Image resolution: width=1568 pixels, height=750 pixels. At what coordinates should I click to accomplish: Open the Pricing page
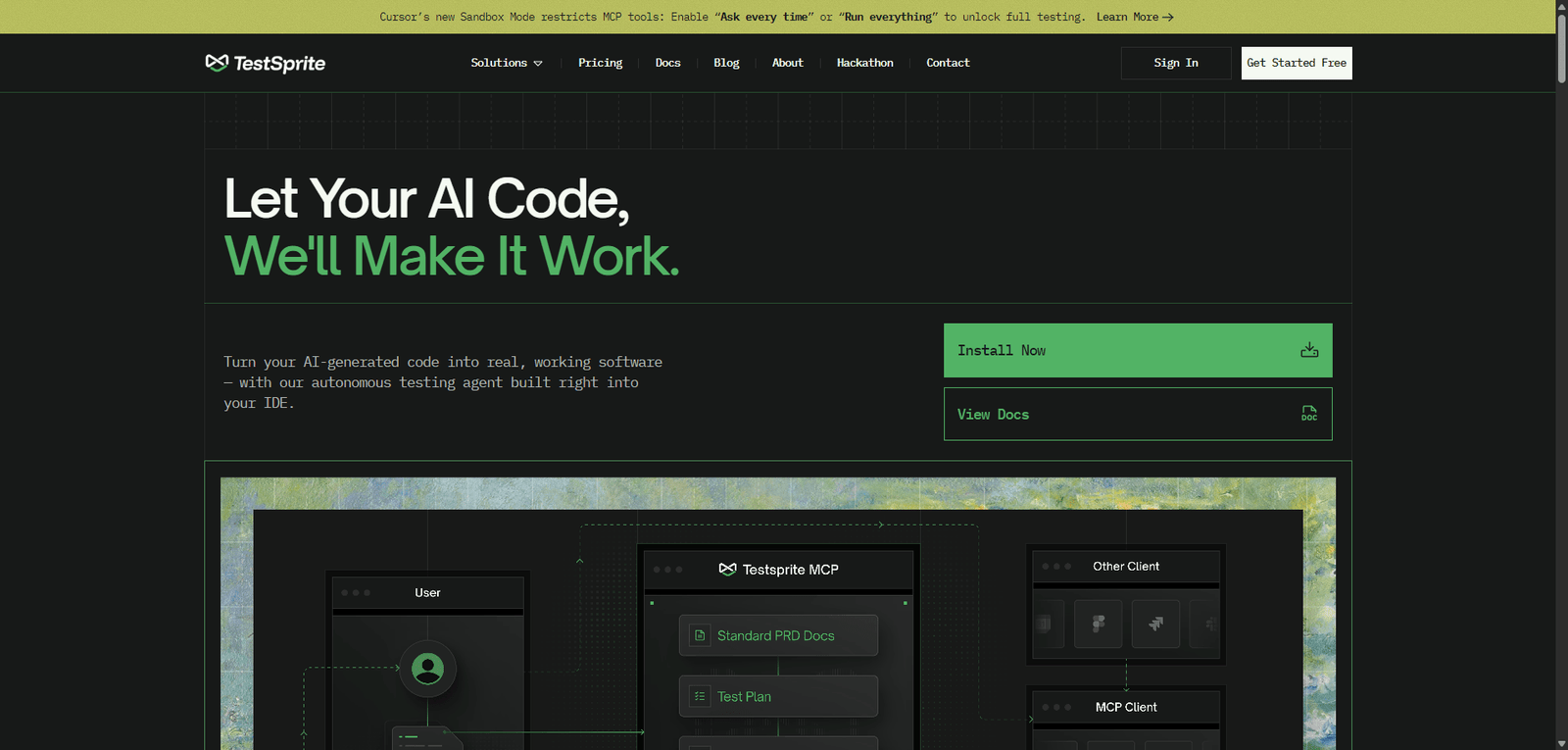pos(600,63)
